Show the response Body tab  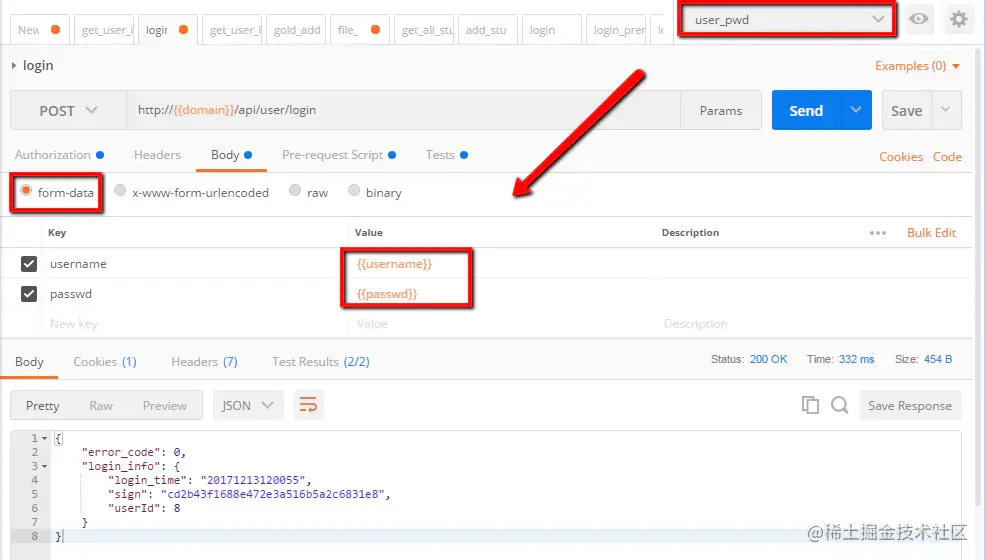29,362
